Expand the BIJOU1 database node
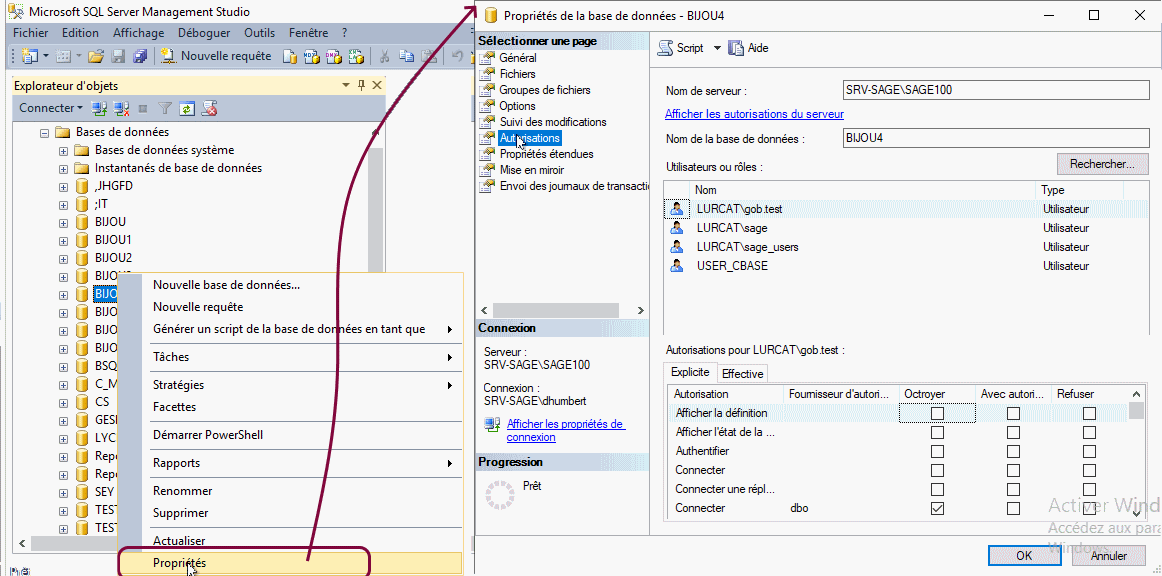The width and height of the screenshot is (1162, 576). coord(64,240)
